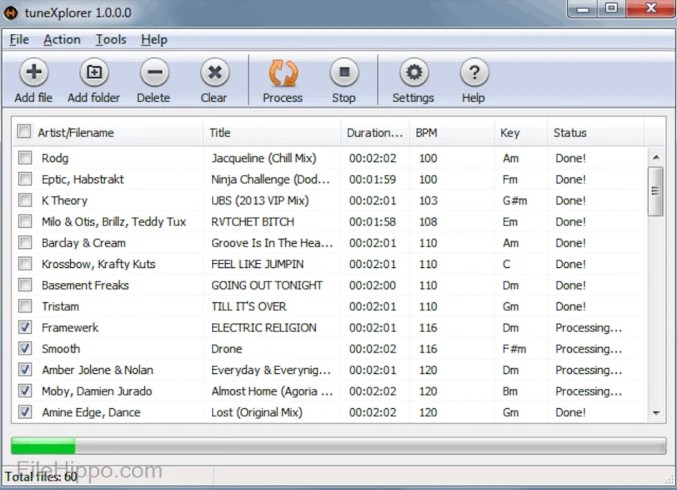Check the box for Rodg
The width and height of the screenshot is (677, 490).
25,158
